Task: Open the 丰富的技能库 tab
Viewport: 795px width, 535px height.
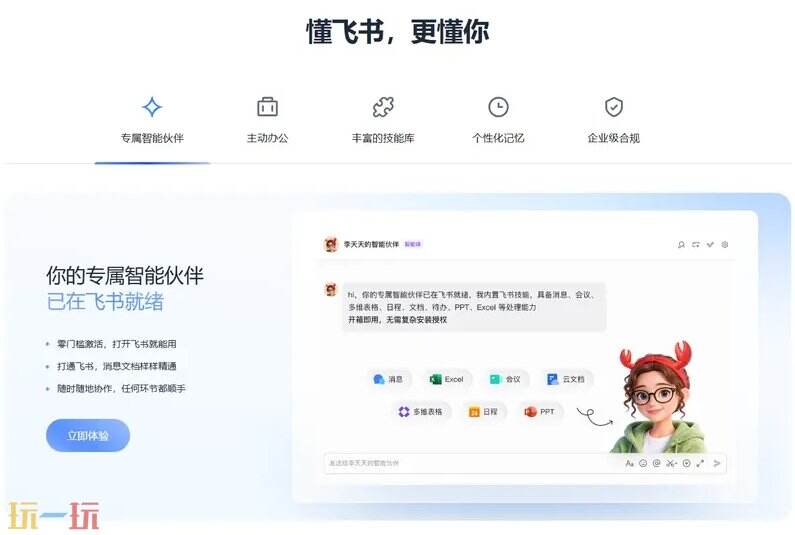Action: 383,121
